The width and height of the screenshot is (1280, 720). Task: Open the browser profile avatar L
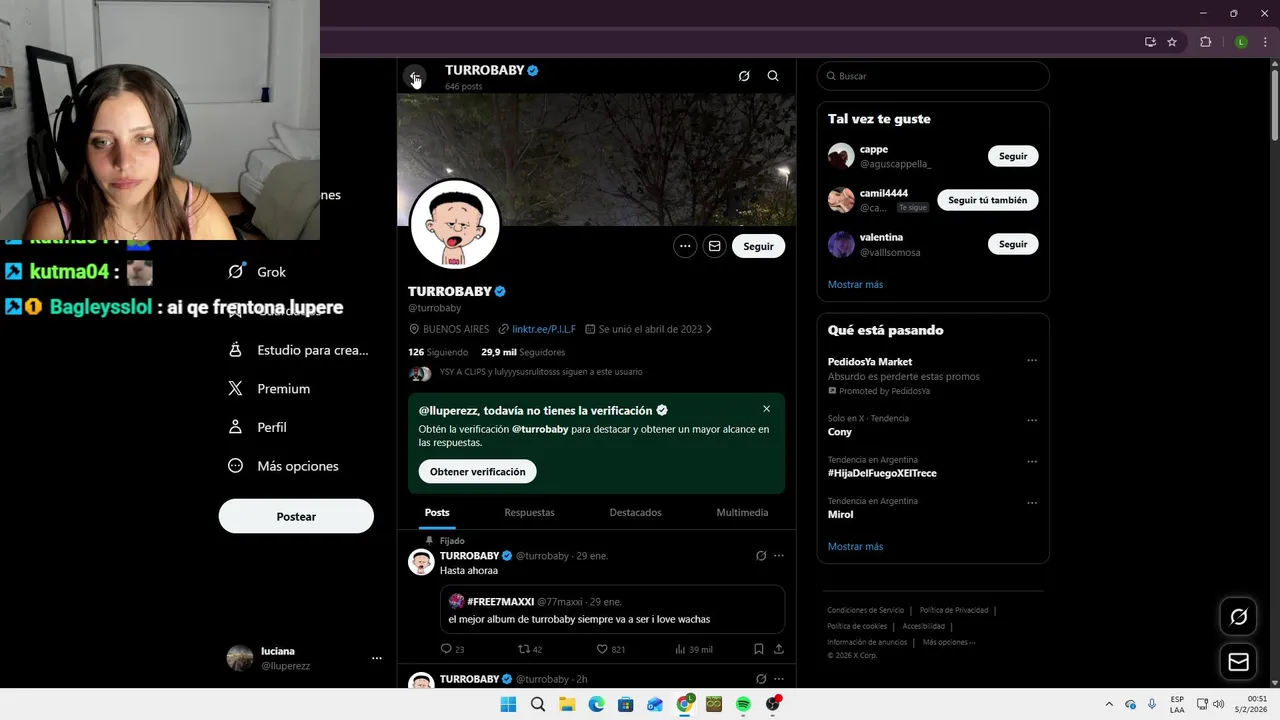click(1241, 42)
